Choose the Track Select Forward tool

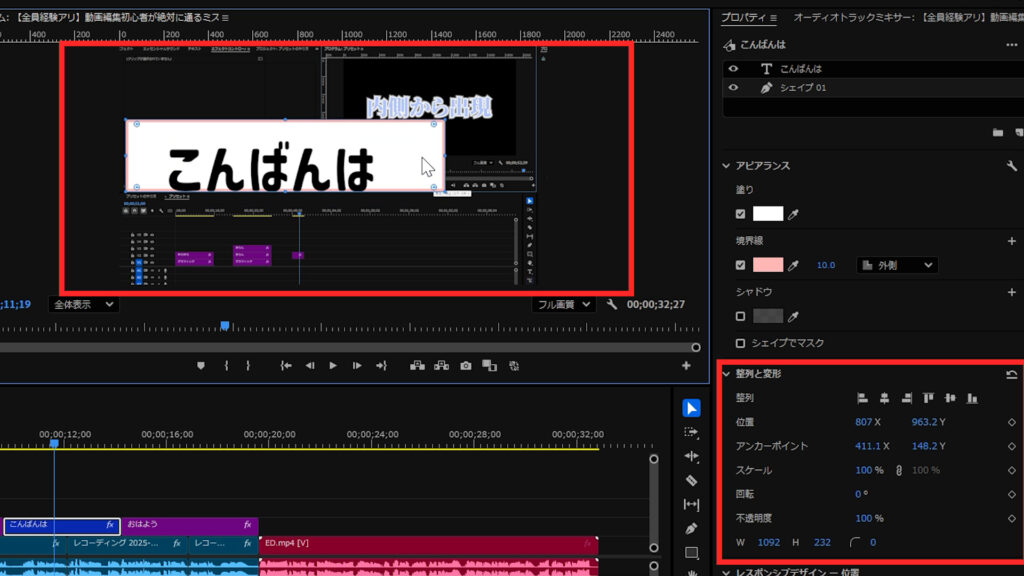691,432
